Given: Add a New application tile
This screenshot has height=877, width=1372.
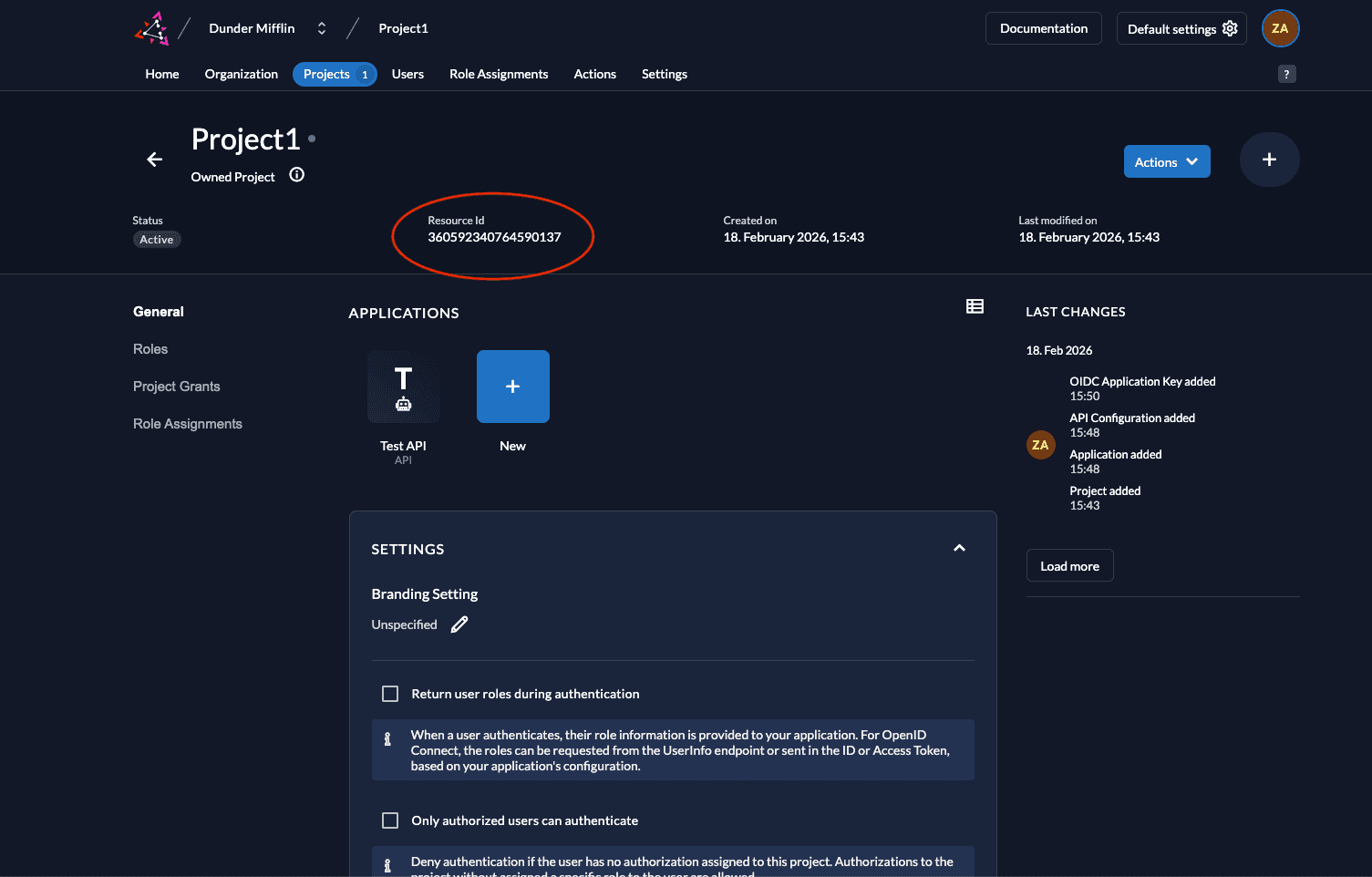Looking at the screenshot, I should click(x=512, y=387).
